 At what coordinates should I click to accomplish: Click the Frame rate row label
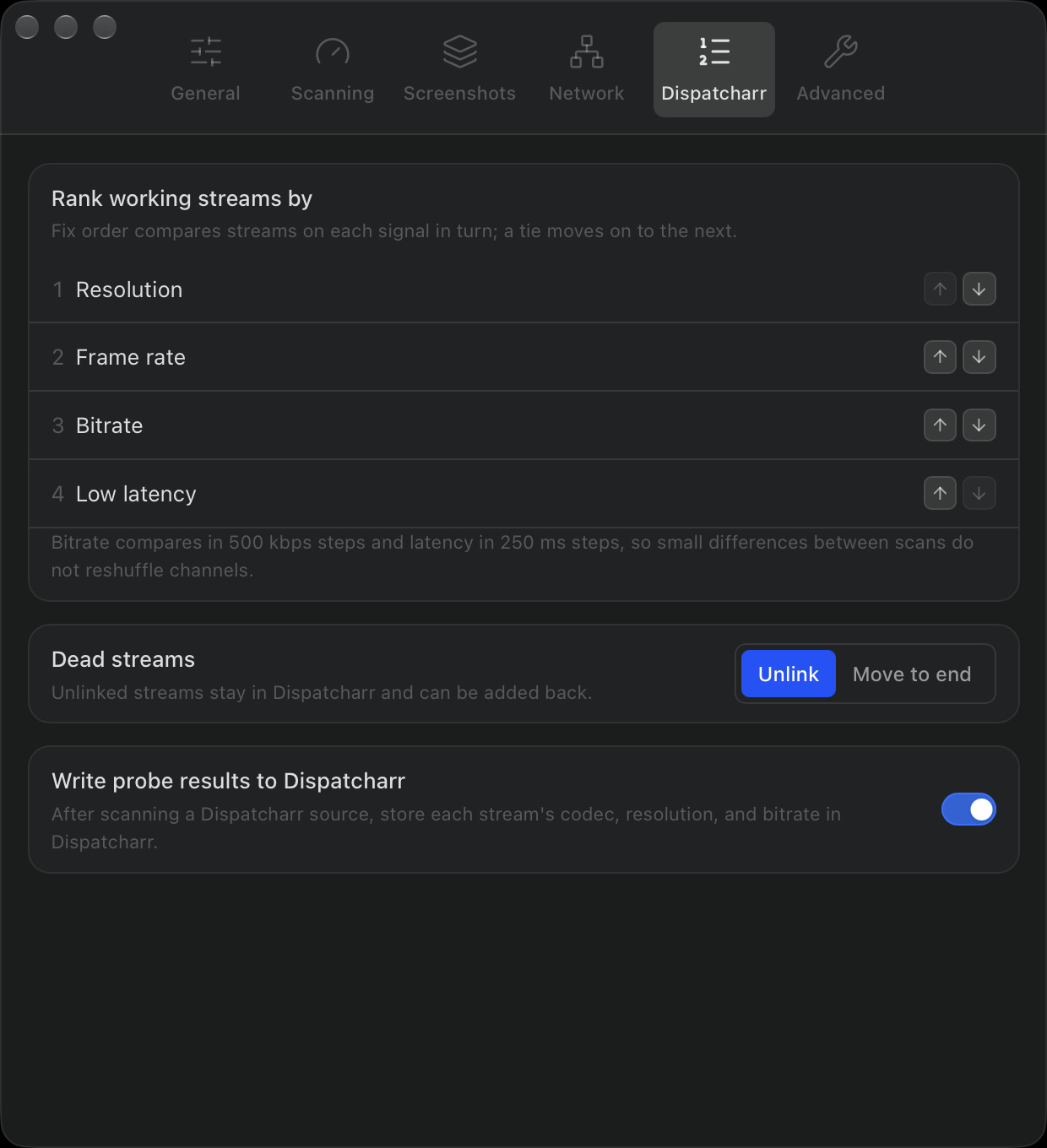click(x=131, y=357)
